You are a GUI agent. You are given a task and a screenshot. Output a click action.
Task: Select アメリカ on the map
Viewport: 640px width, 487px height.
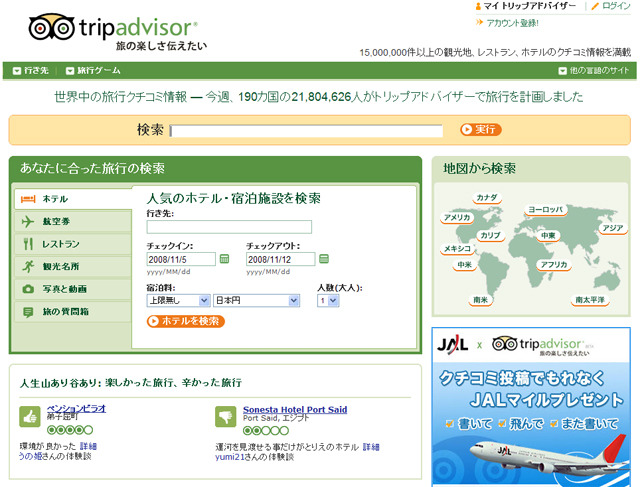(457, 218)
